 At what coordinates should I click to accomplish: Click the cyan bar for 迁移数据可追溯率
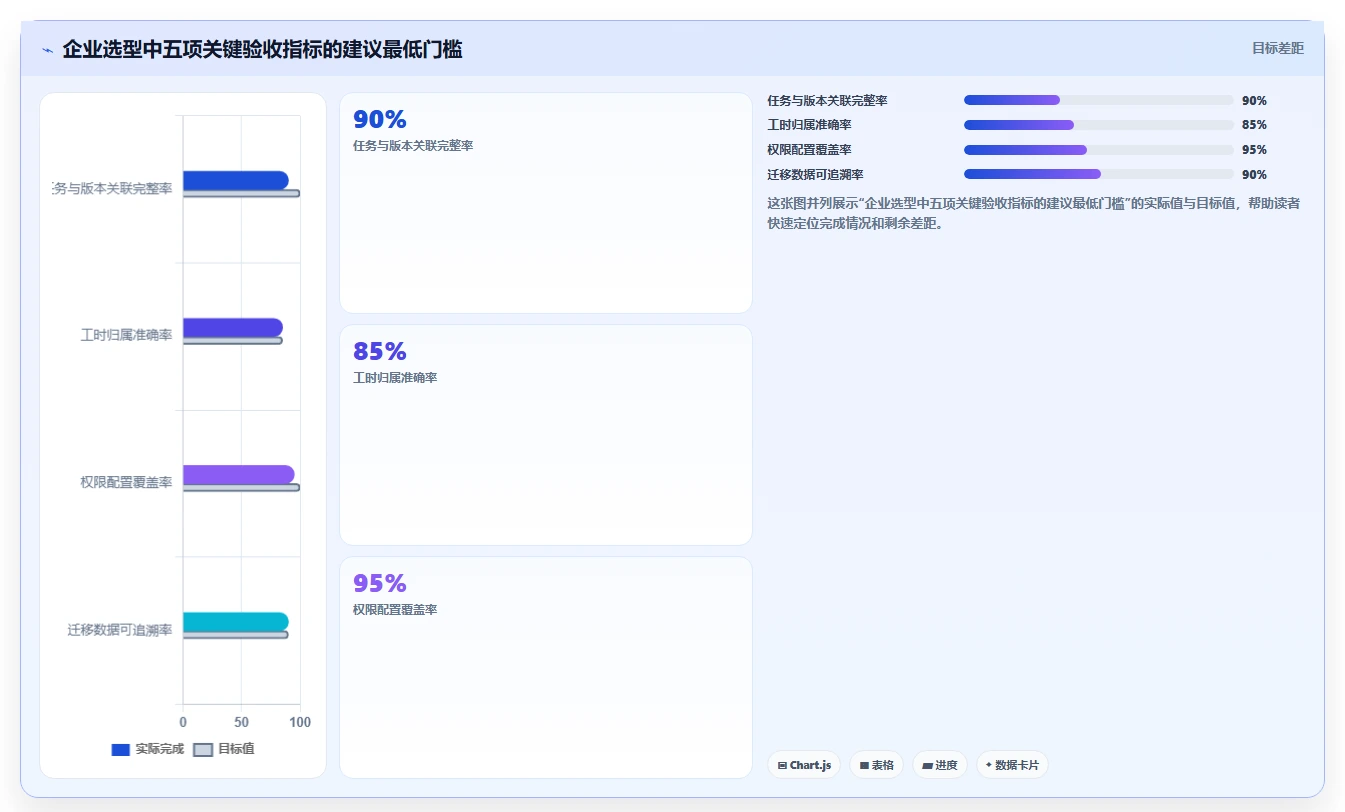tap(236, 621)
